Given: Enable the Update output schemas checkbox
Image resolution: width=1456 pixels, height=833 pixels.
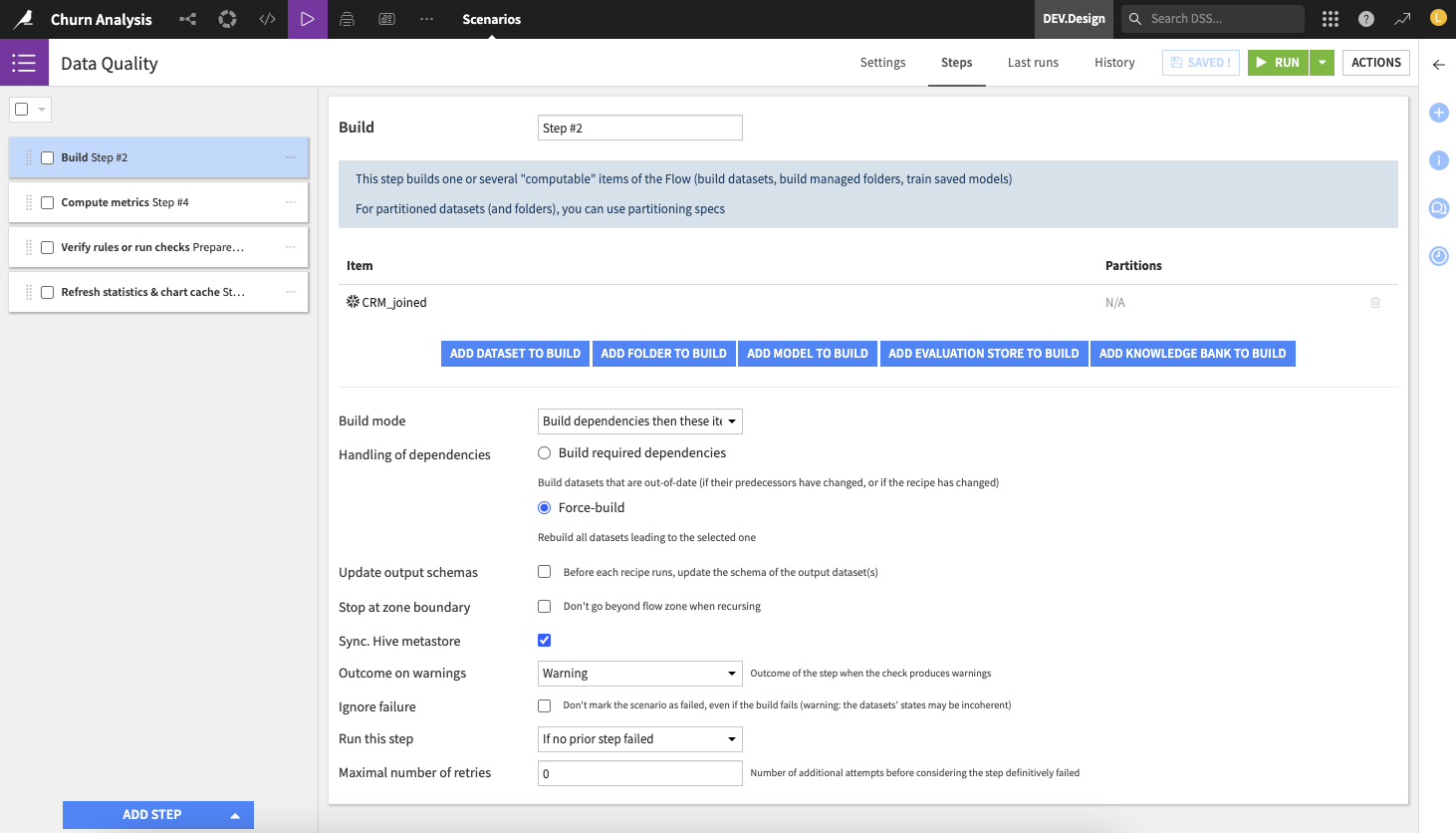Looking at the screenshot, I should tap(544, 571).
